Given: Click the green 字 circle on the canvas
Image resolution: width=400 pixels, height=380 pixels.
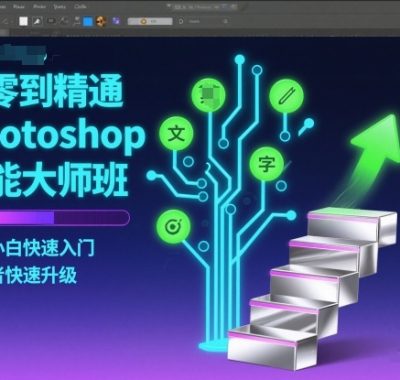Looking at the screenshot, I should (267, 164).
